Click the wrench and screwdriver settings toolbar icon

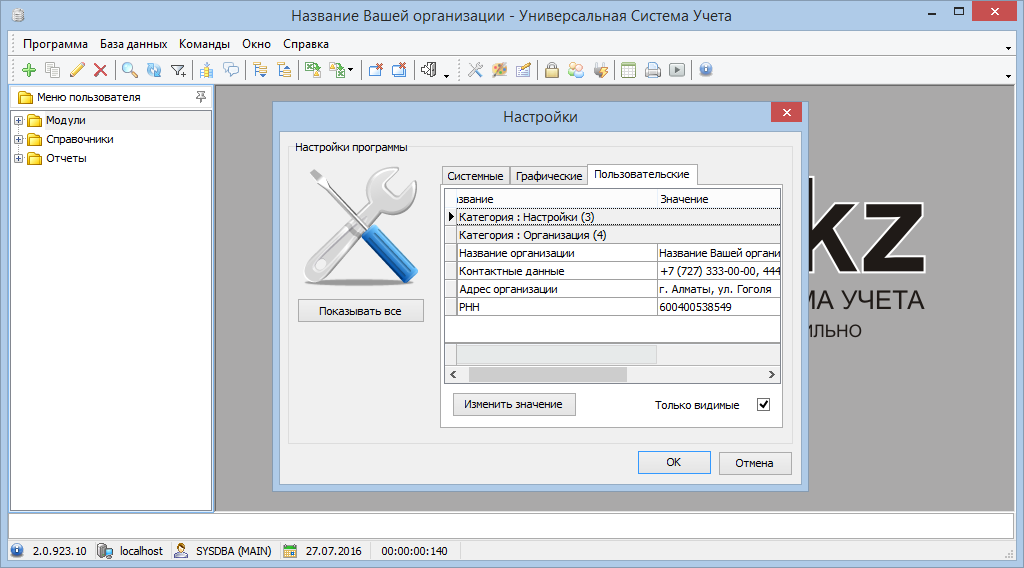(475, 70)
